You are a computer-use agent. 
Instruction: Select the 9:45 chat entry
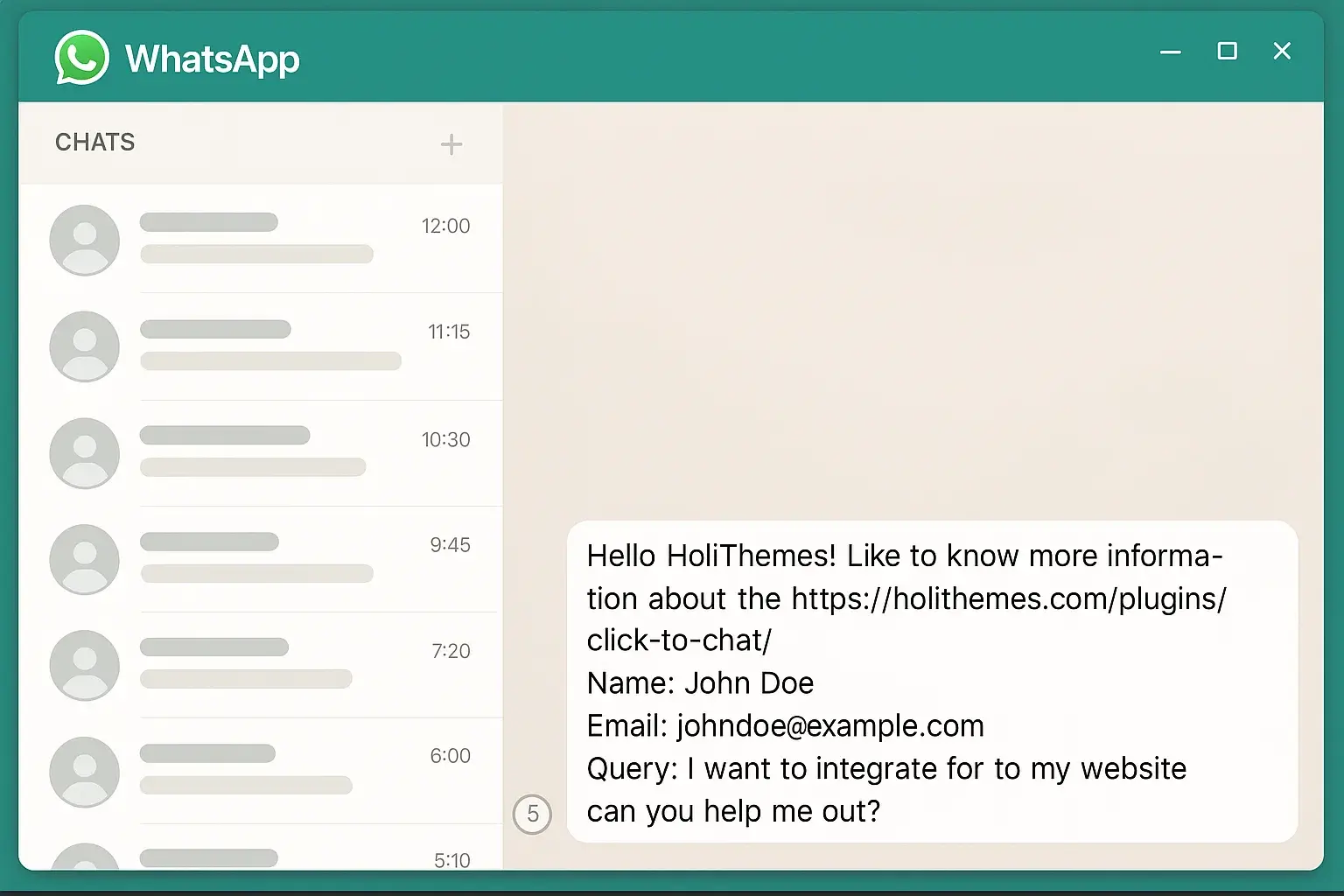point(262,559)
